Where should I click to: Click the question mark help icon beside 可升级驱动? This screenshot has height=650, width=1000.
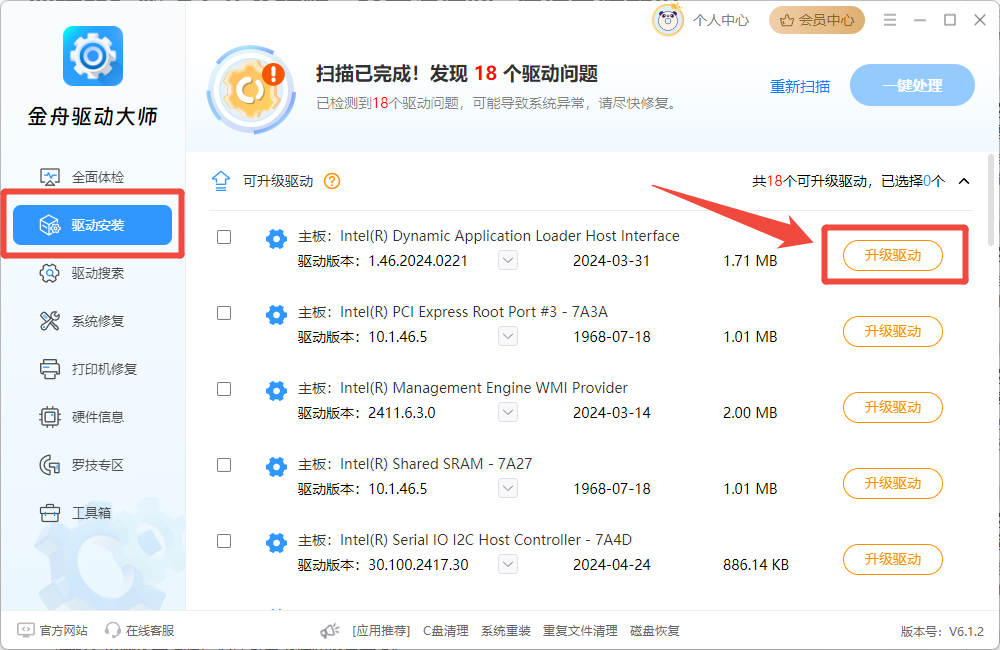(x=332, y=181)
